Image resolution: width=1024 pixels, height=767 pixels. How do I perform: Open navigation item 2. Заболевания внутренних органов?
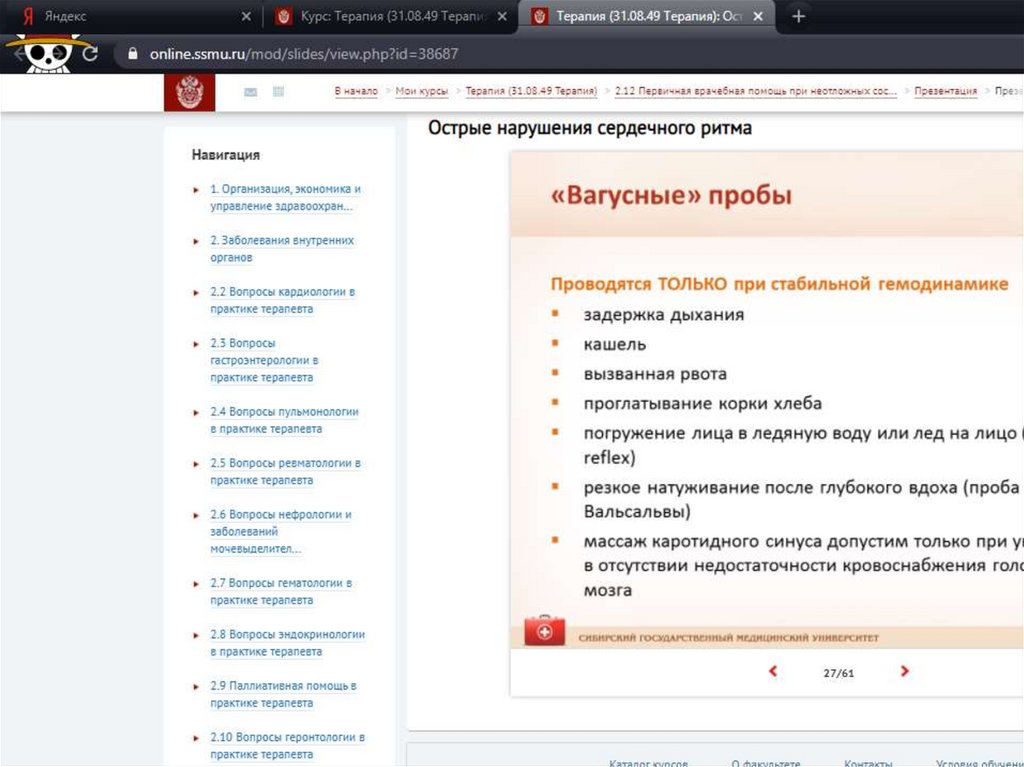281,249
